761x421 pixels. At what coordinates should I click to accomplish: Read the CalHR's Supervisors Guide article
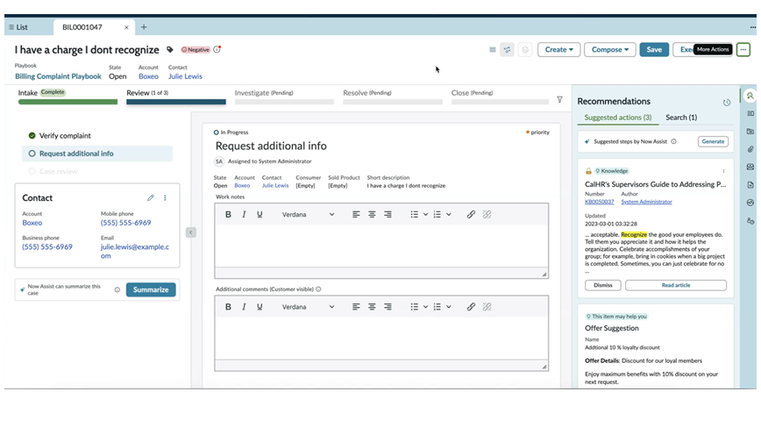(x=676, y=285)
